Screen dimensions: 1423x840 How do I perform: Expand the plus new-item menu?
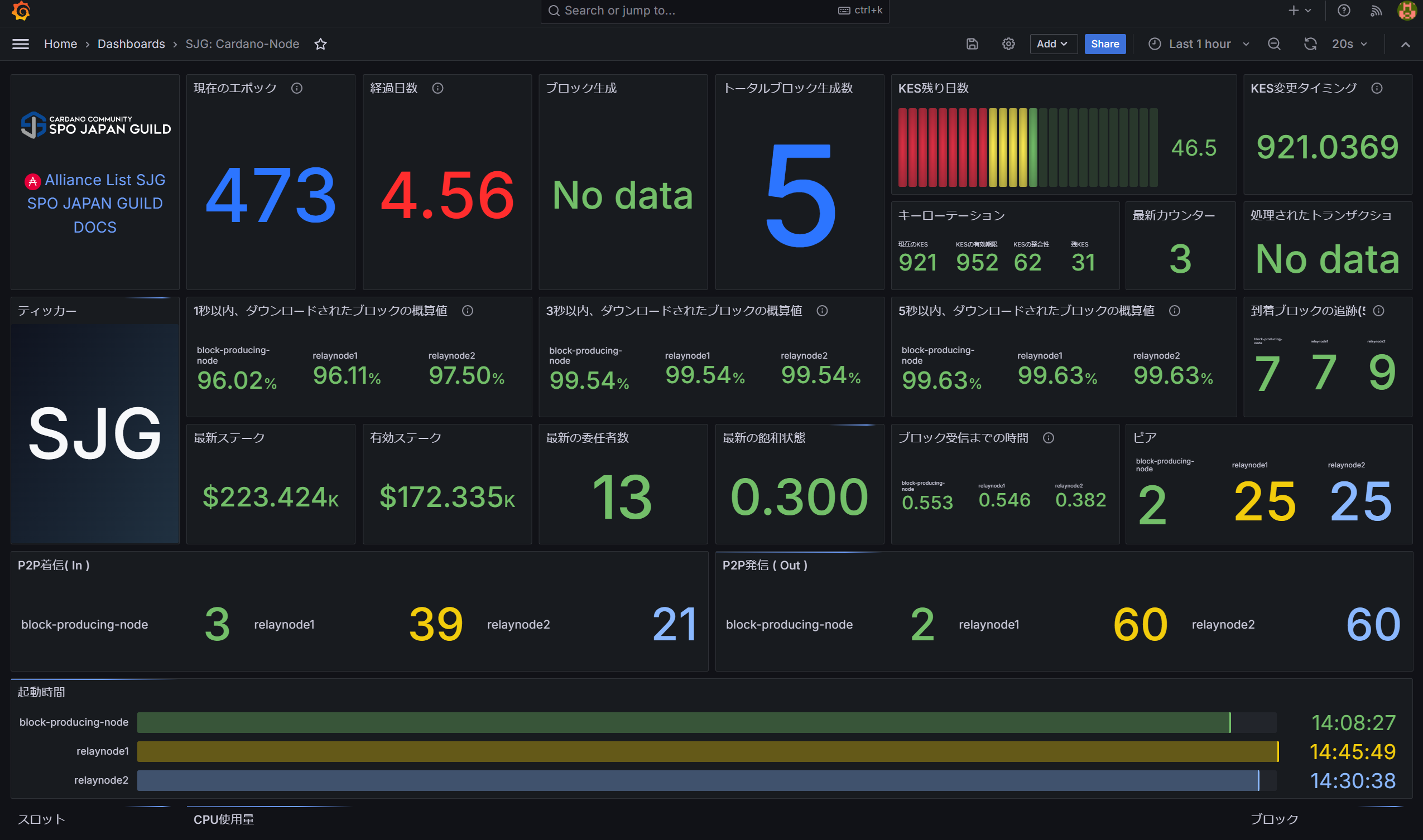coord(1300,11)
